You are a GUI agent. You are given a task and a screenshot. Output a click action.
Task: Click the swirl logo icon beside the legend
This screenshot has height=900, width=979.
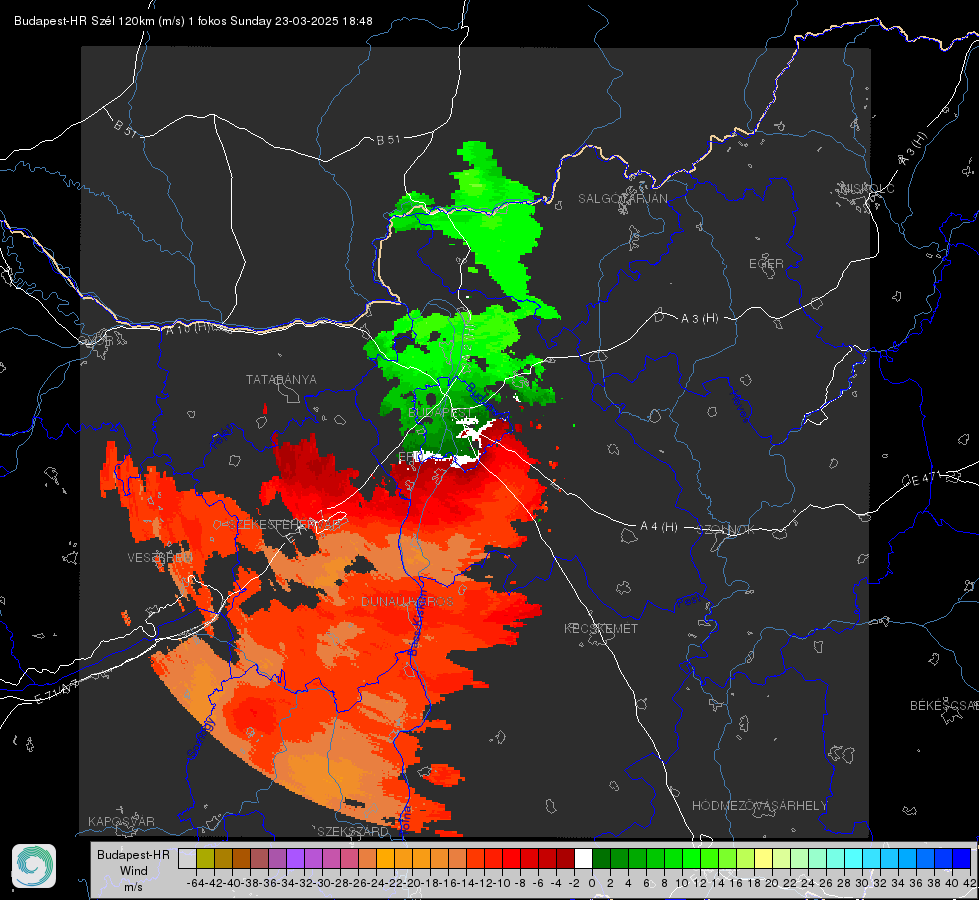(x=34, y=866)
